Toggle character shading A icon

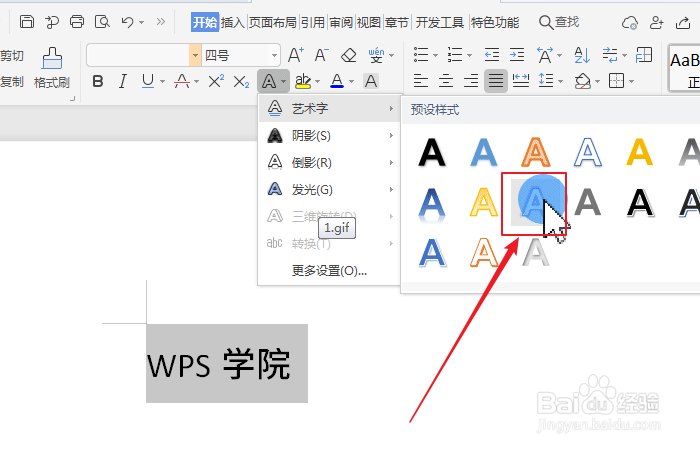coord(371,81)
